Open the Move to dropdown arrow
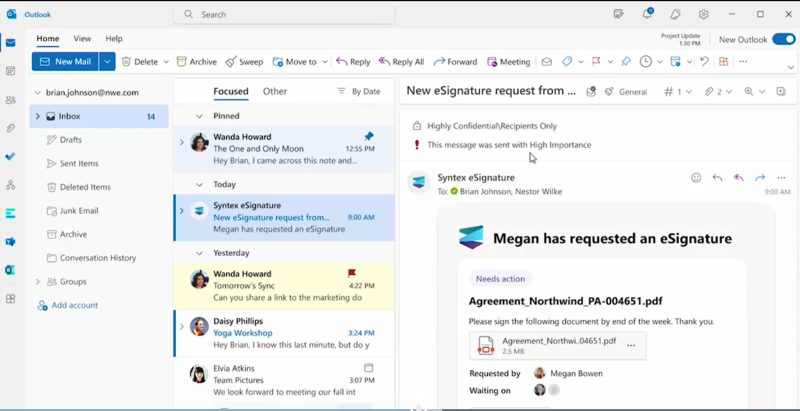The image size is (800, 411). coord(324,62)
